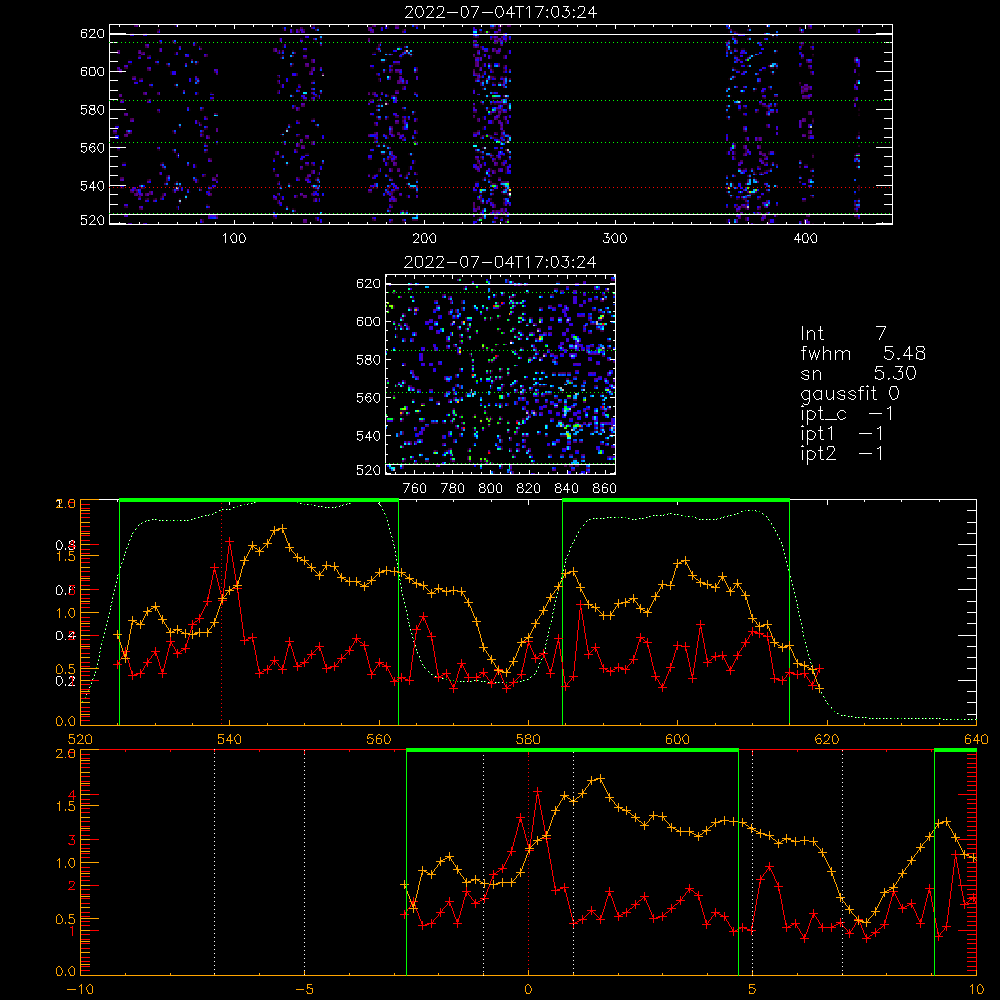The height and width of the screenshot is (1000, 1000).
Task: Click y-axis label 580 of the wide top image
Action: click(92, 110)
